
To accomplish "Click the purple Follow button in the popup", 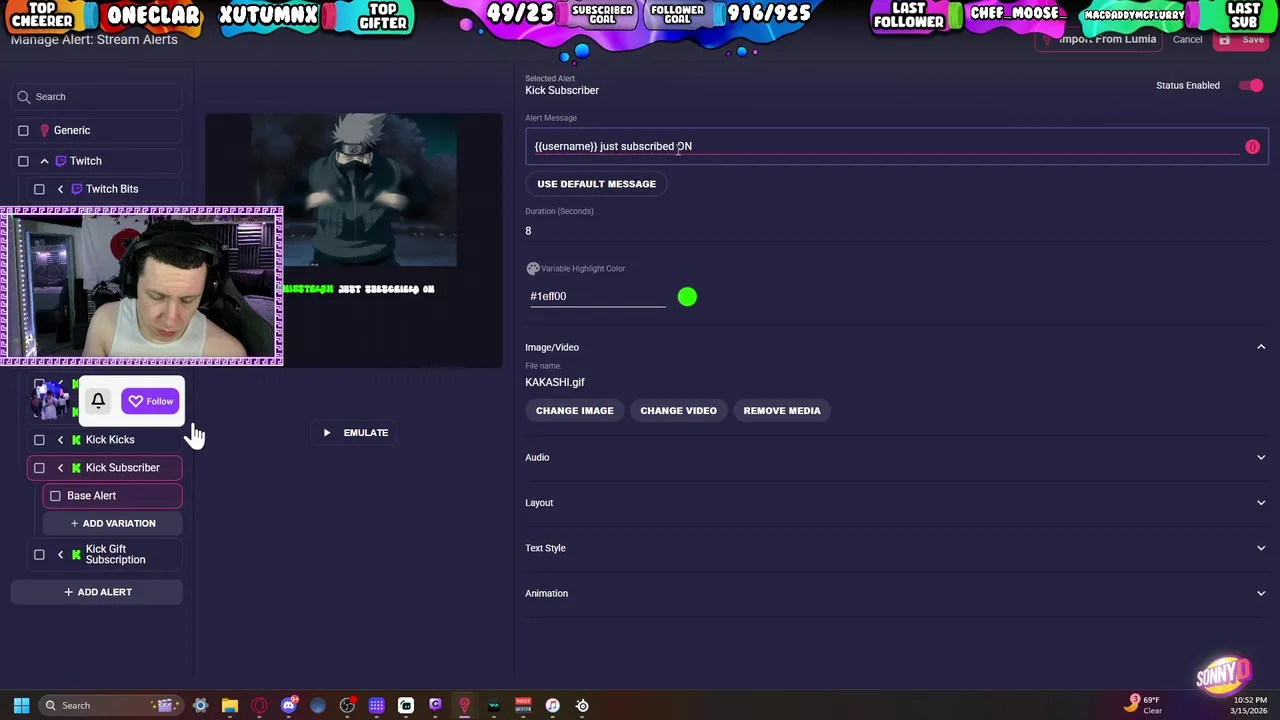I will [x=150, y=401].
